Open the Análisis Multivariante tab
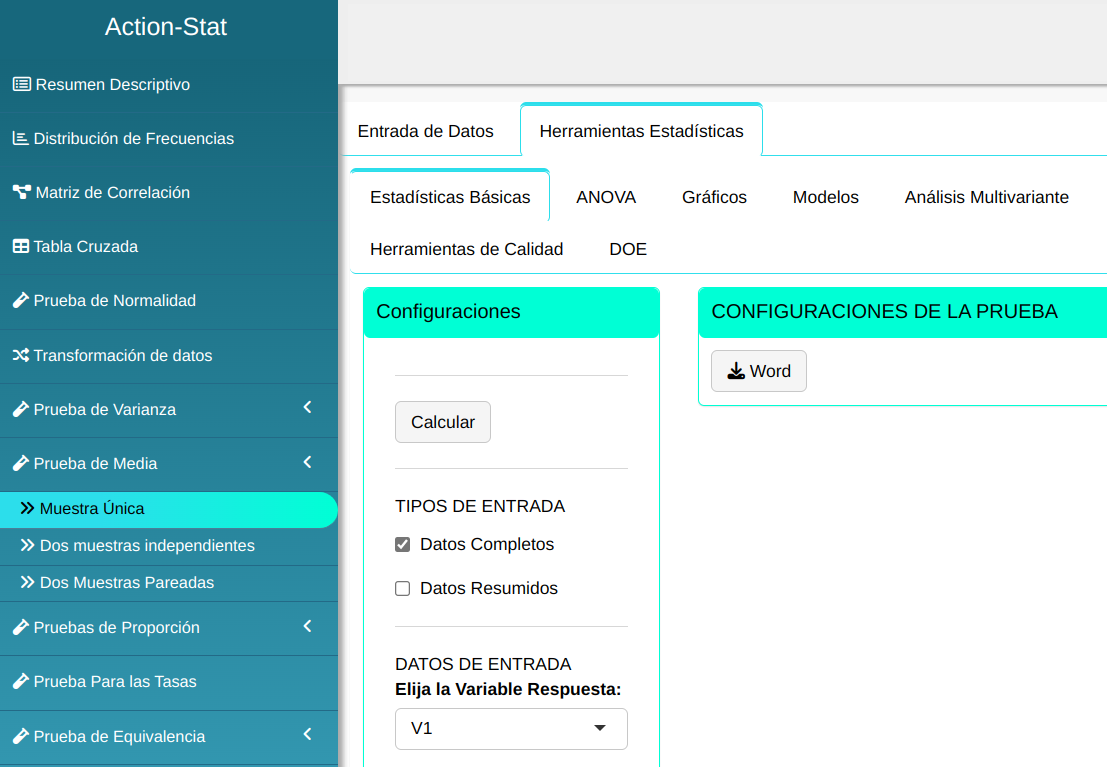This screenshot has height=767, width=1107. [986, 197]
